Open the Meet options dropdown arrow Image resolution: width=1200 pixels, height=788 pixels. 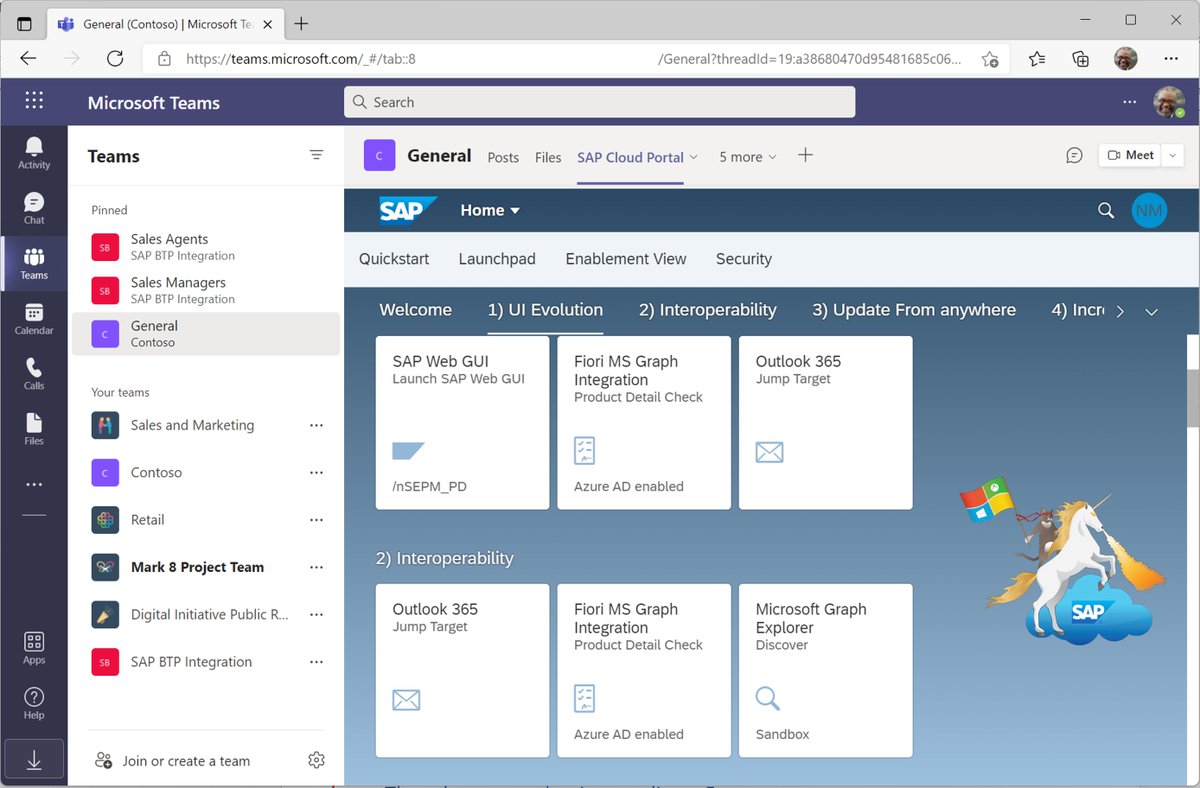(x=1173, y=155)
